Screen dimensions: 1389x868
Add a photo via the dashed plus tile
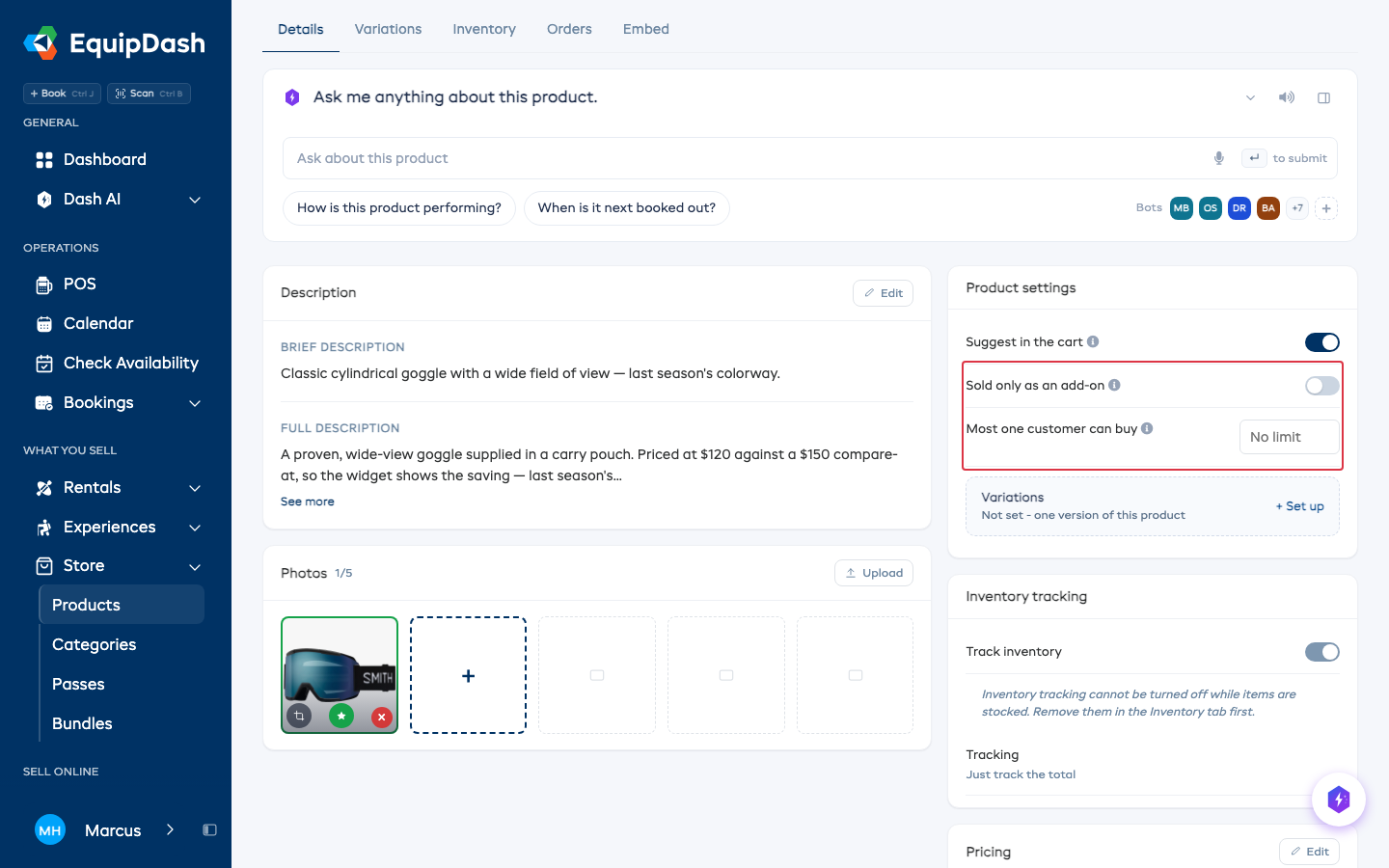pyautogui.click(x=469, y=675)
